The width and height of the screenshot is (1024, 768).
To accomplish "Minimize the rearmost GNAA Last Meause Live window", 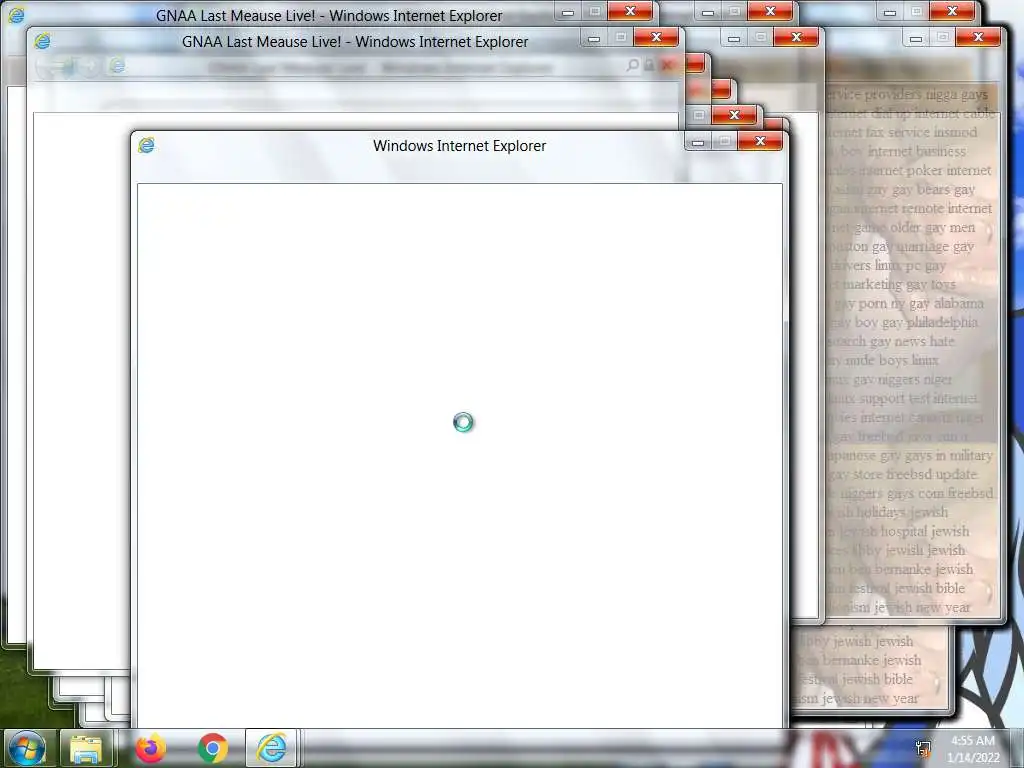I will (x=568, y=11).
